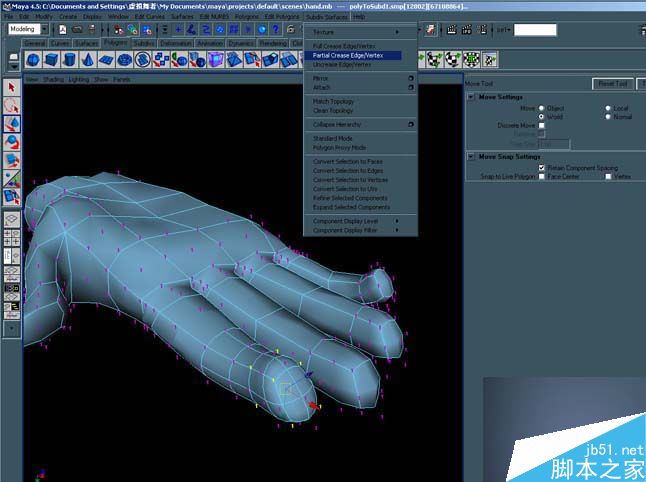Choose Partial Crease Edge/Vertex menu item
646x482 pixels.
point(353,55)
